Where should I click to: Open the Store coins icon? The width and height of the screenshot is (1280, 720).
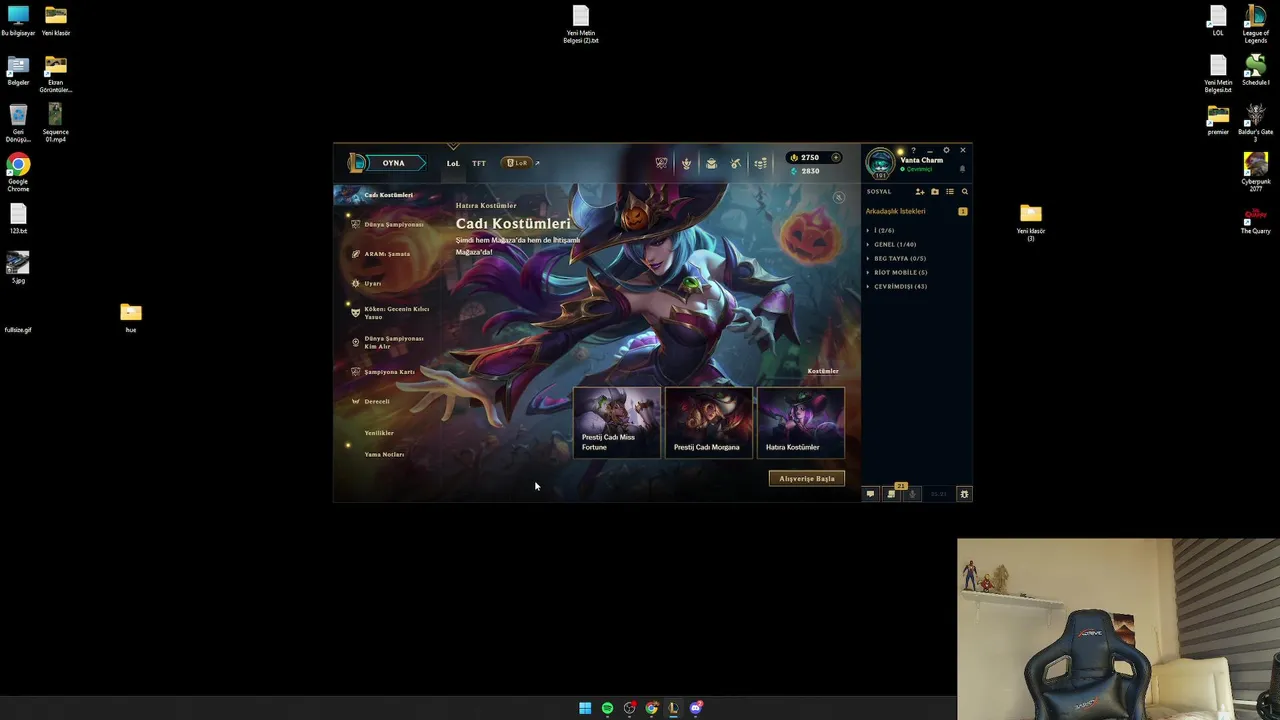pos(761,163)
